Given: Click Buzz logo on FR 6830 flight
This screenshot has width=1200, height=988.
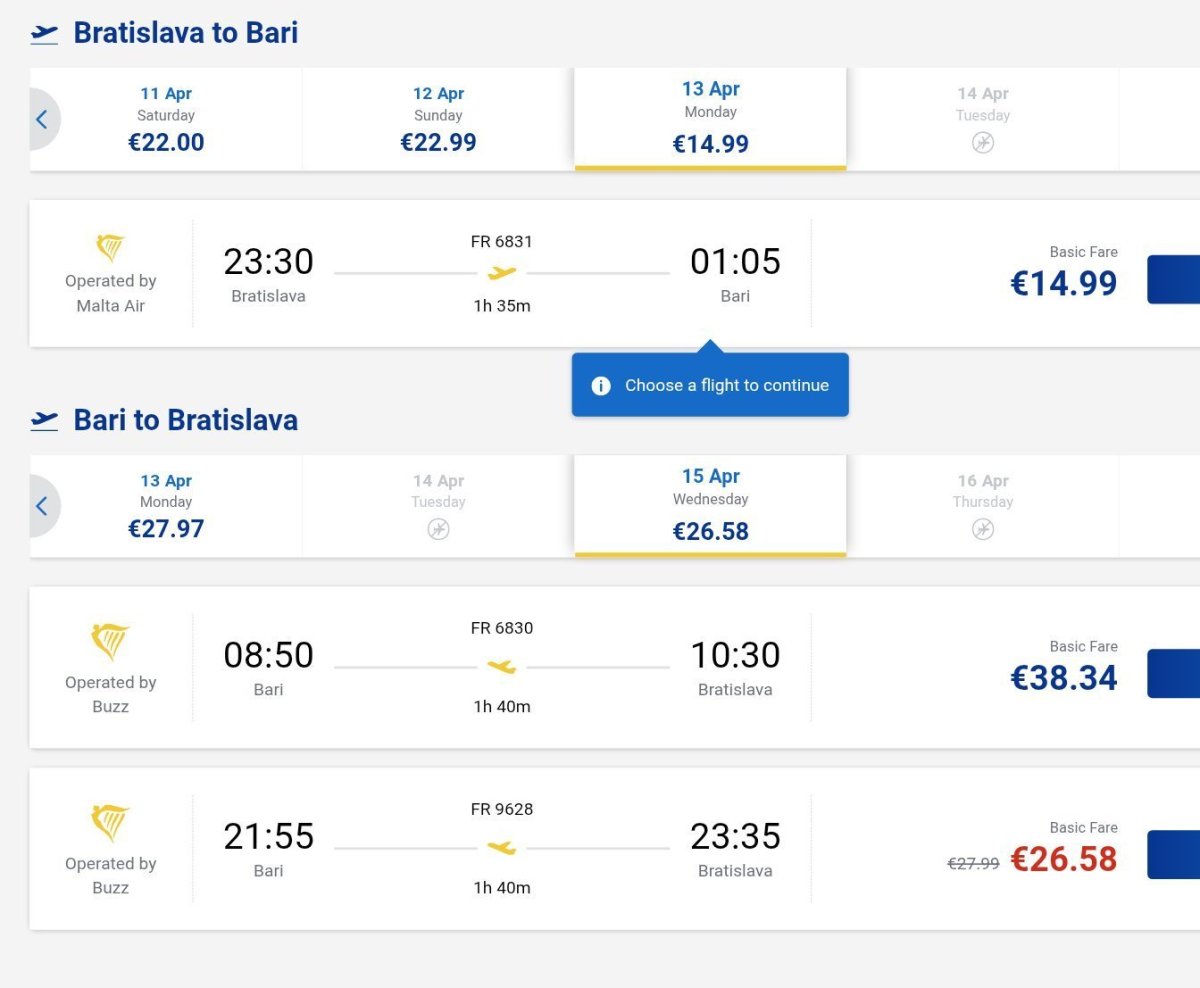Looking at the screenshot, I should coord(110,642).
